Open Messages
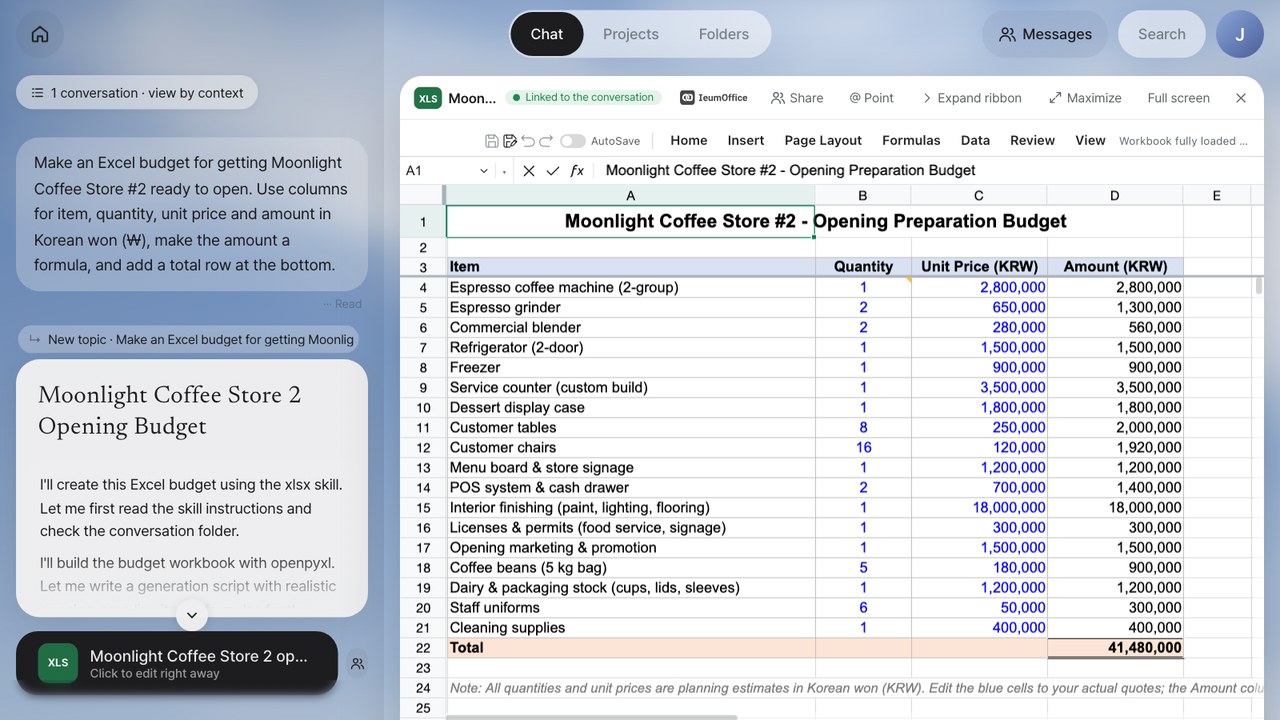The image size is (1280, 720). [x=1045, y=34]
